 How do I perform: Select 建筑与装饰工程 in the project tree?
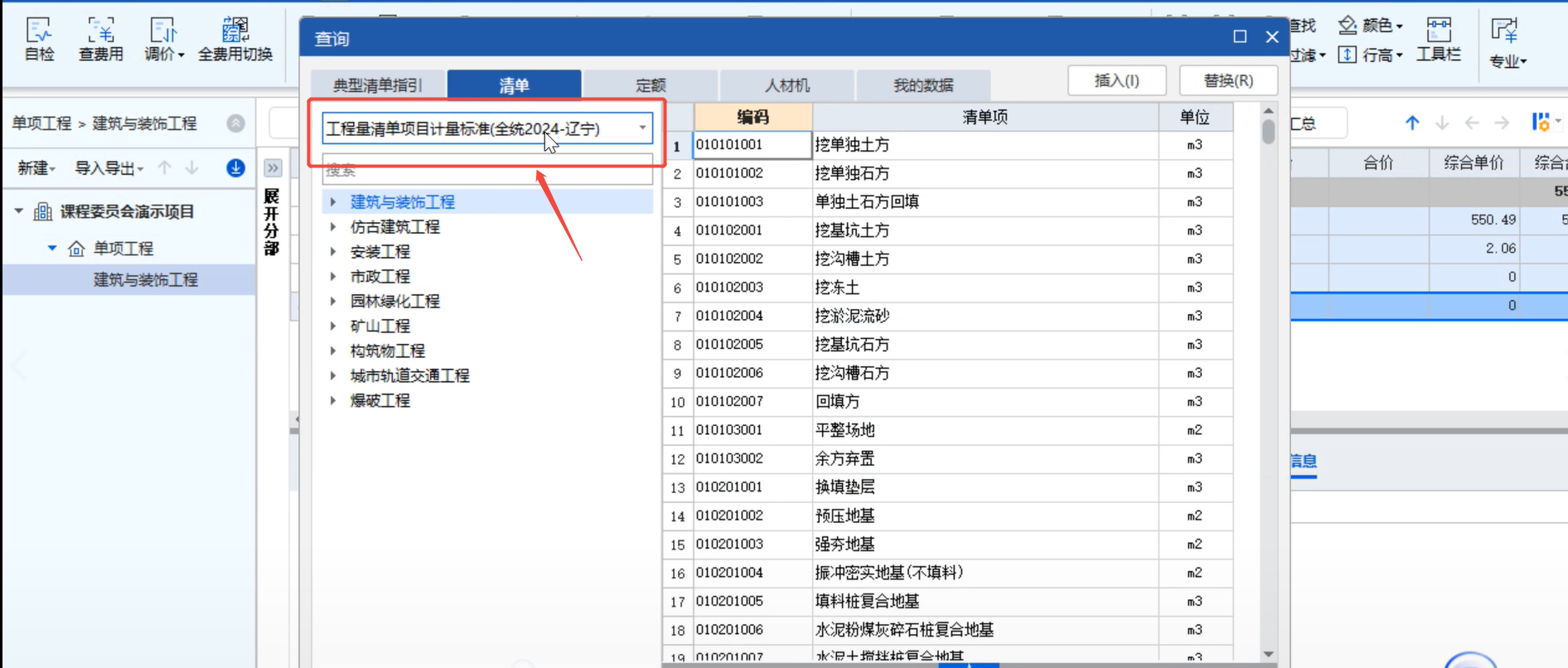click(x=145, y=279)
